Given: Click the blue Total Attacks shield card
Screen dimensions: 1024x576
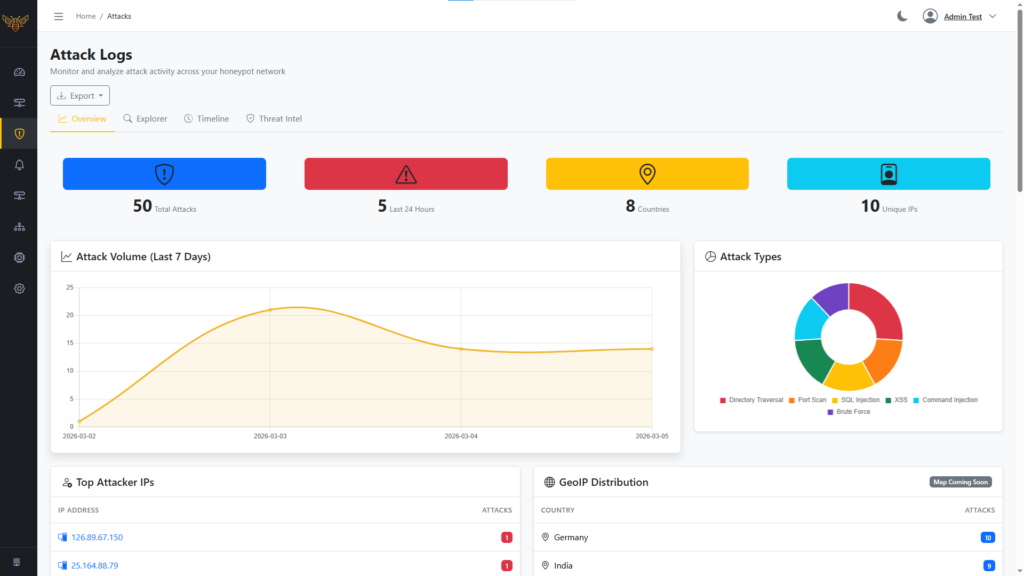Looking at the screenshot, I should pos(164,174).
